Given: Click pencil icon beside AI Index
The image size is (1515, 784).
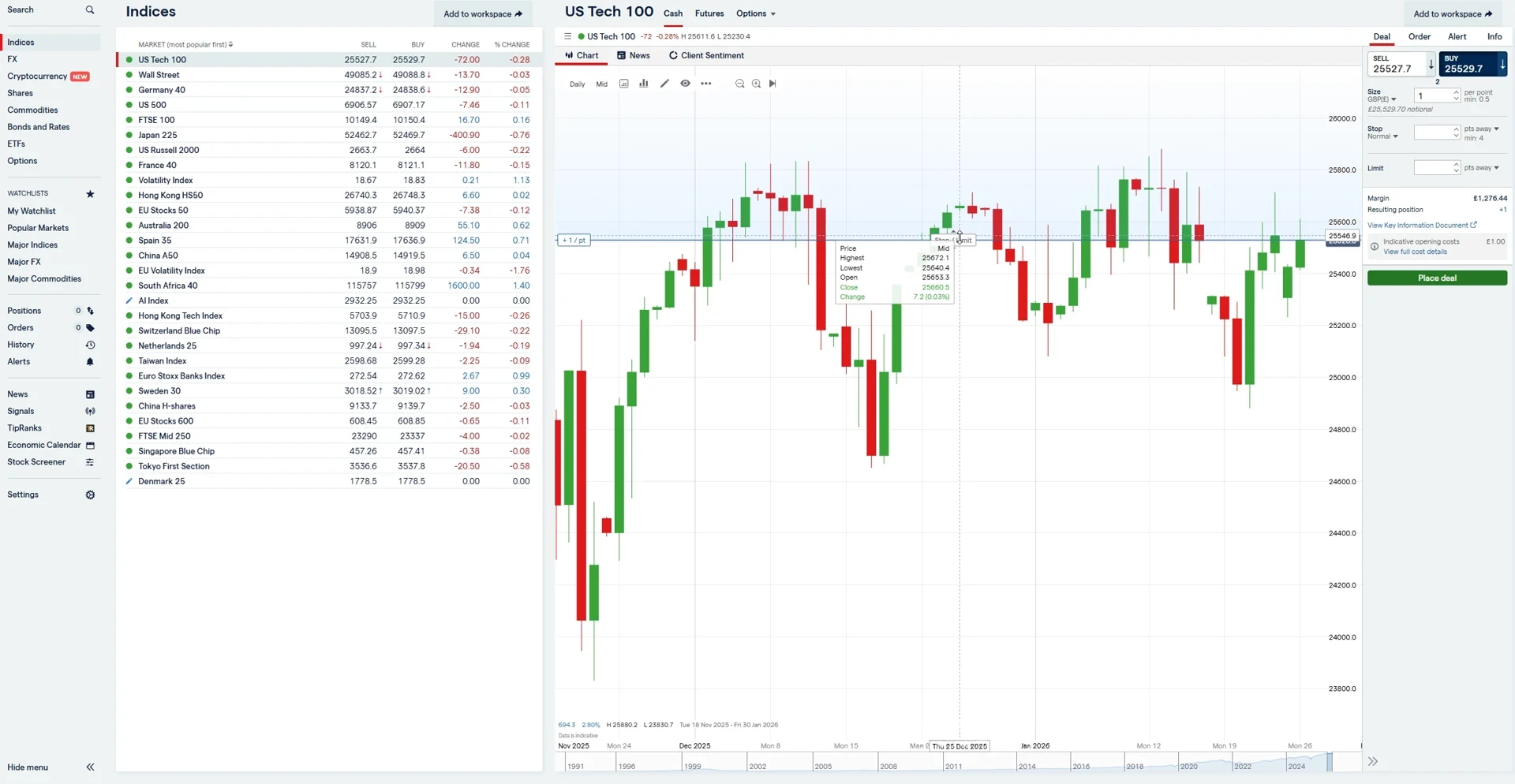Looking at the screenshot, I should (129, 301).
